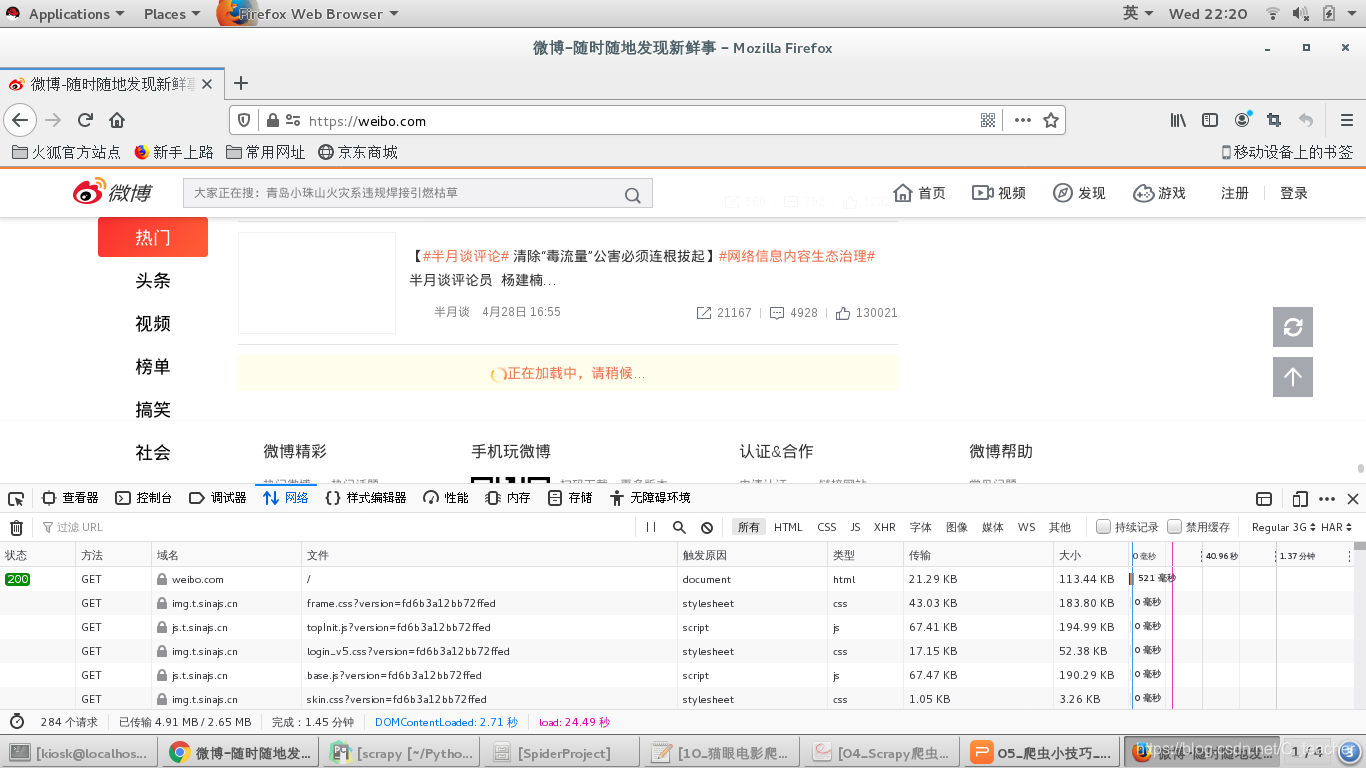Filter requests to WS only
The width and height of the screenshot is (1366, 768).
tap(1026, 527)
